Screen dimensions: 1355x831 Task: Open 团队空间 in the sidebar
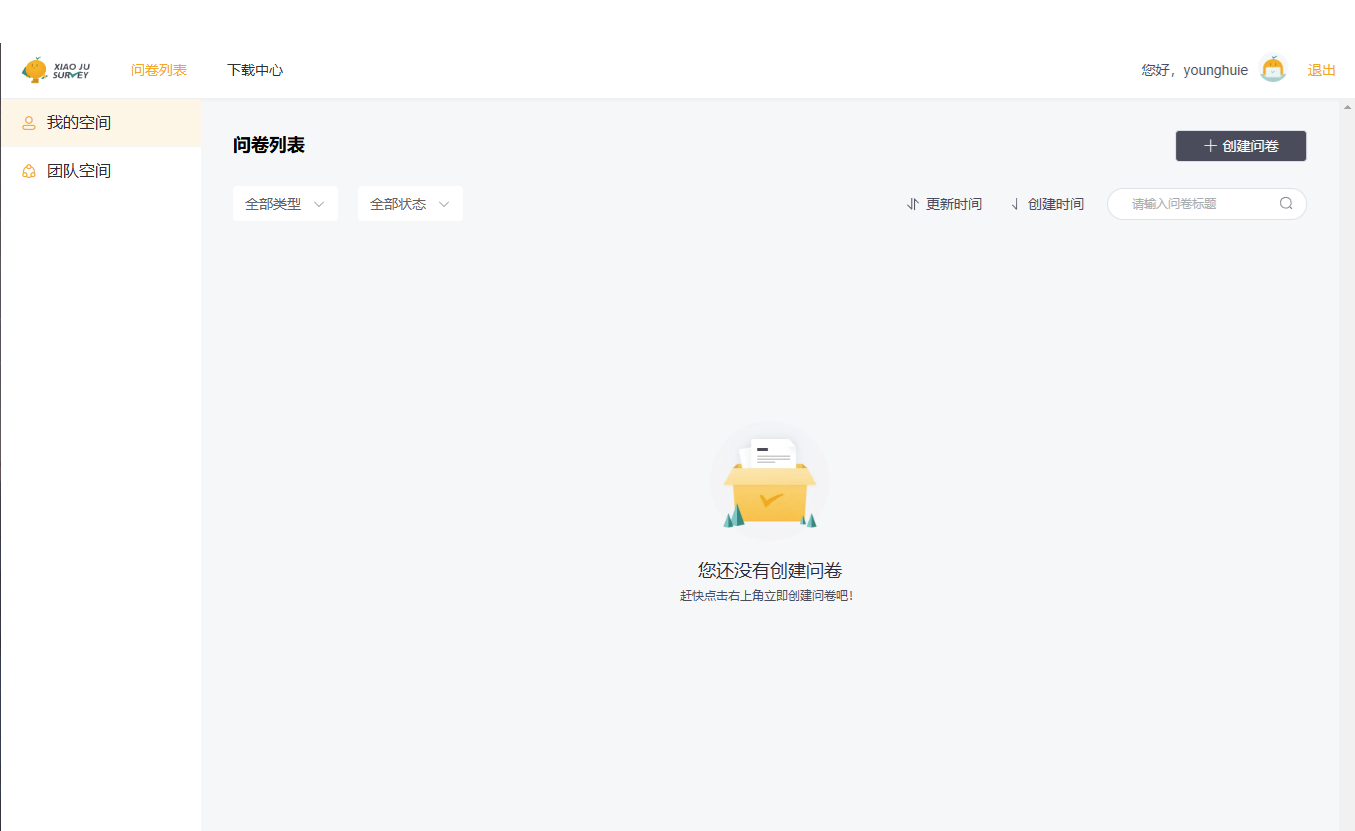[79, 171]
